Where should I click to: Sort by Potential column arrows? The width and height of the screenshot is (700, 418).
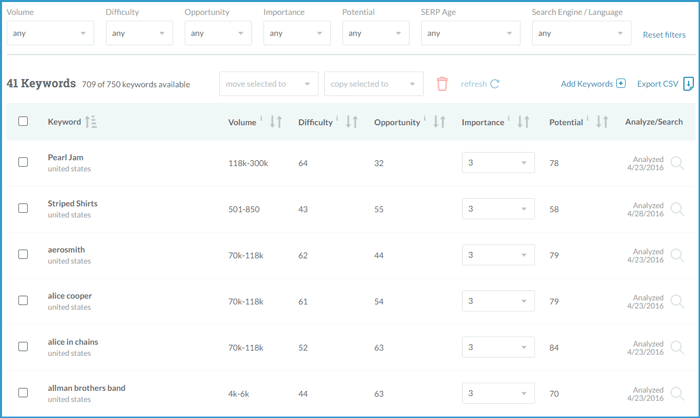point(602,122)
